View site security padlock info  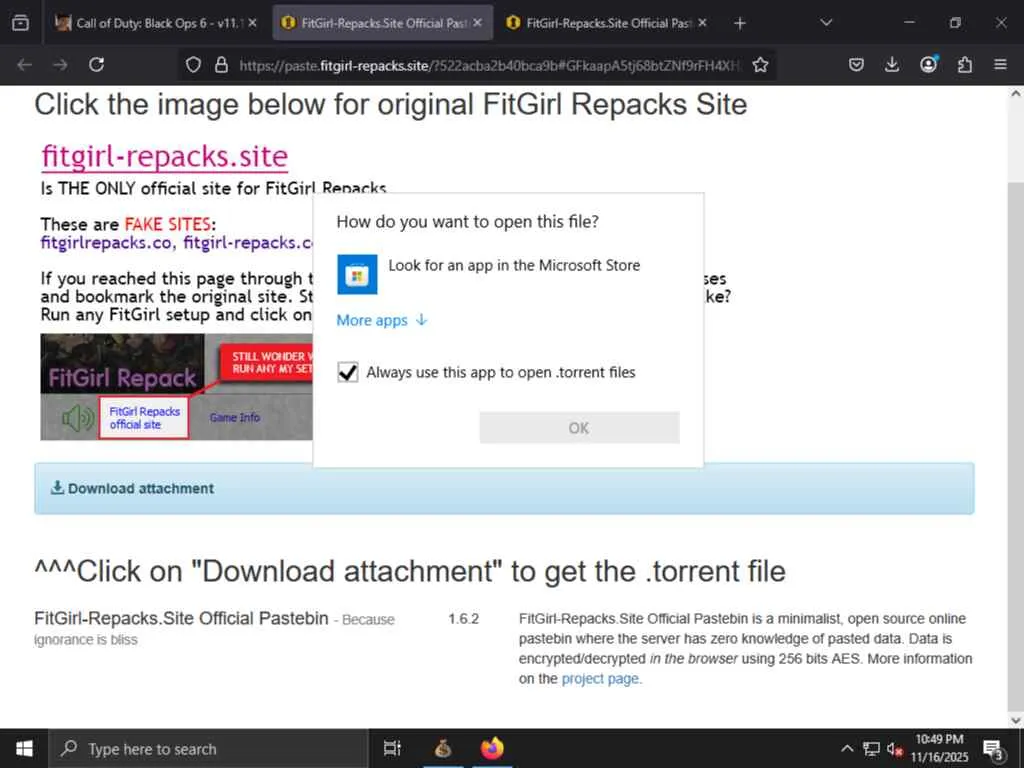pos(221,65)
